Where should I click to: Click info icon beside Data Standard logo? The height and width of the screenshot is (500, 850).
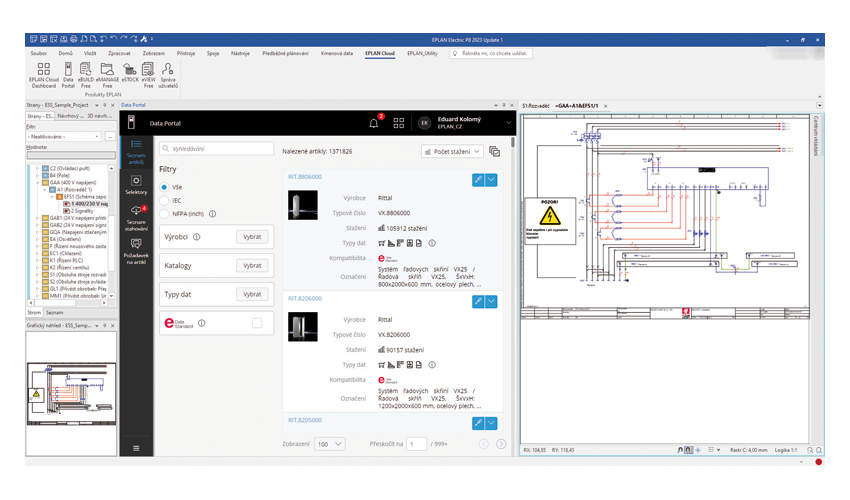coord(202,323)
